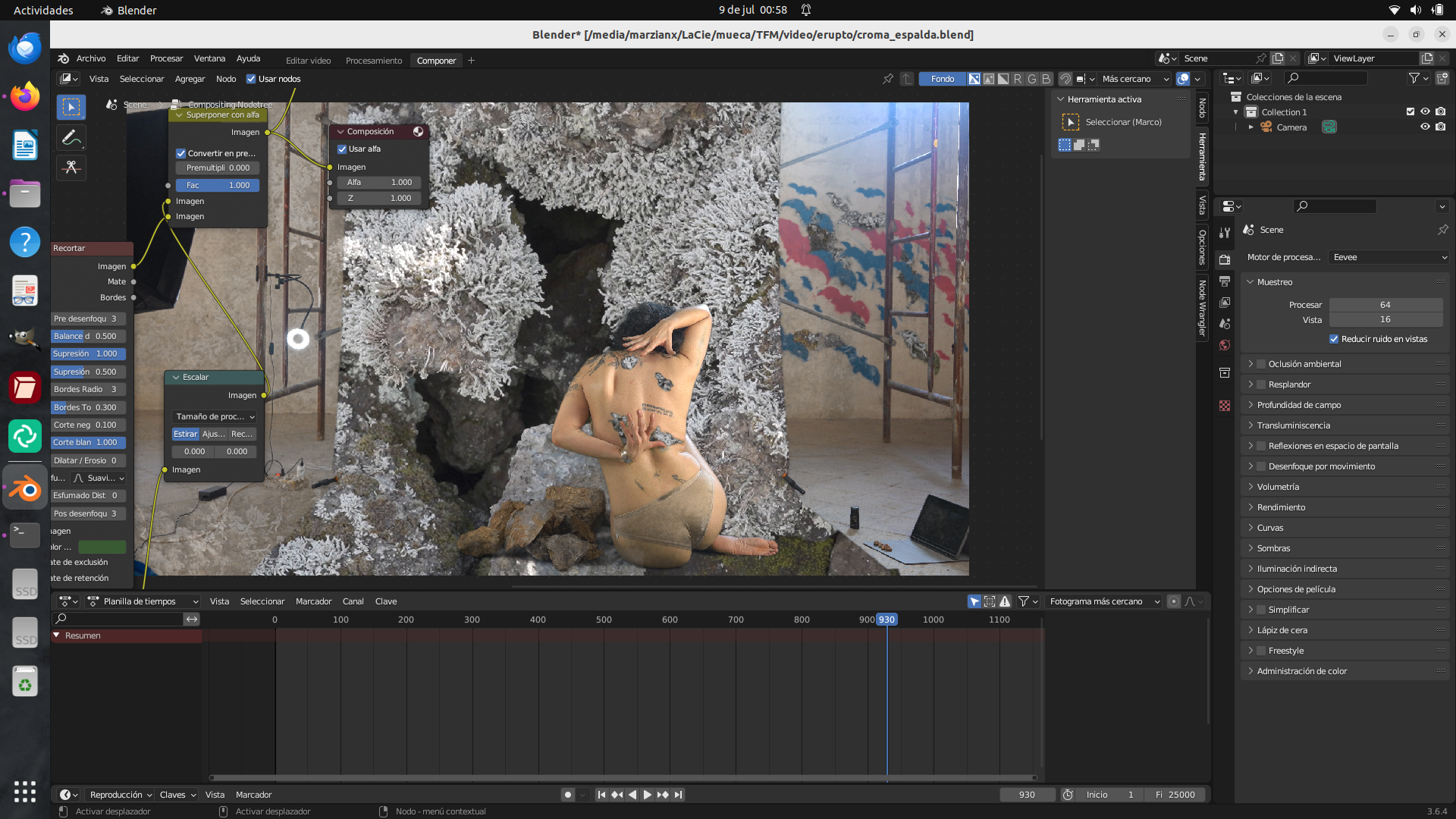Select the Annotate tool
The height and width of the screenshot is (819, 1456).
click(71, 137)
